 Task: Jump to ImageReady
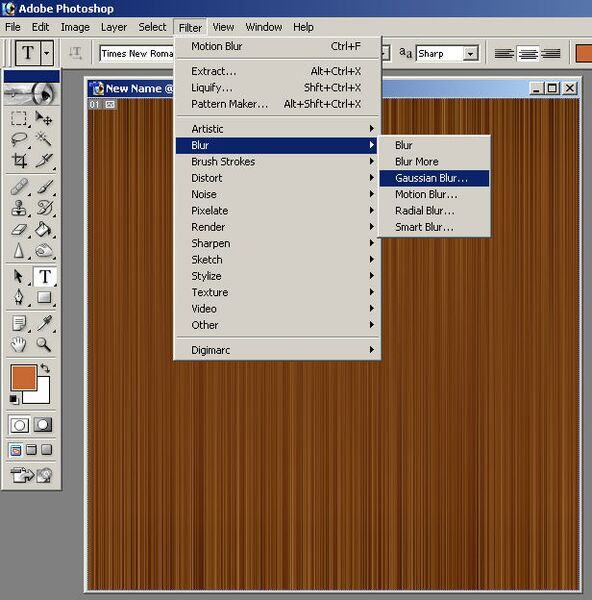coord(31,475)
